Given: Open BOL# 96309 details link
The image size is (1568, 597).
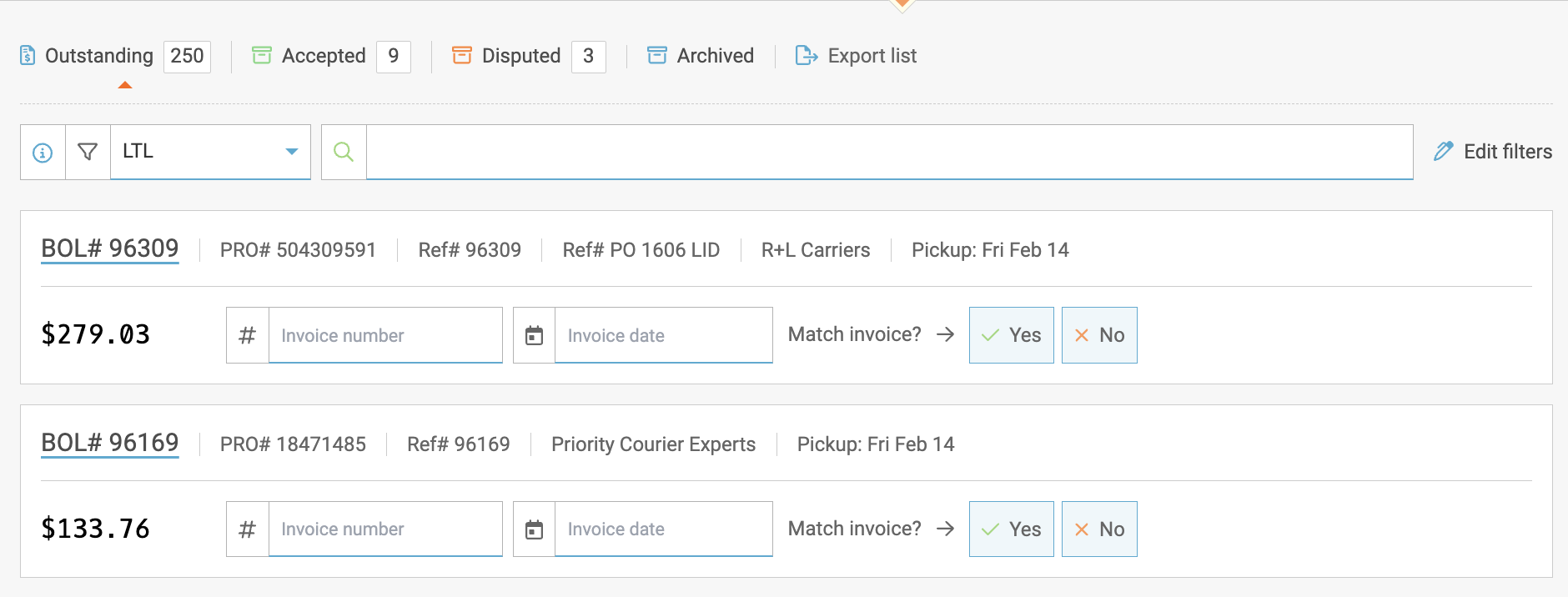Looking at the screenshot, I should click(x=109, y=248).
